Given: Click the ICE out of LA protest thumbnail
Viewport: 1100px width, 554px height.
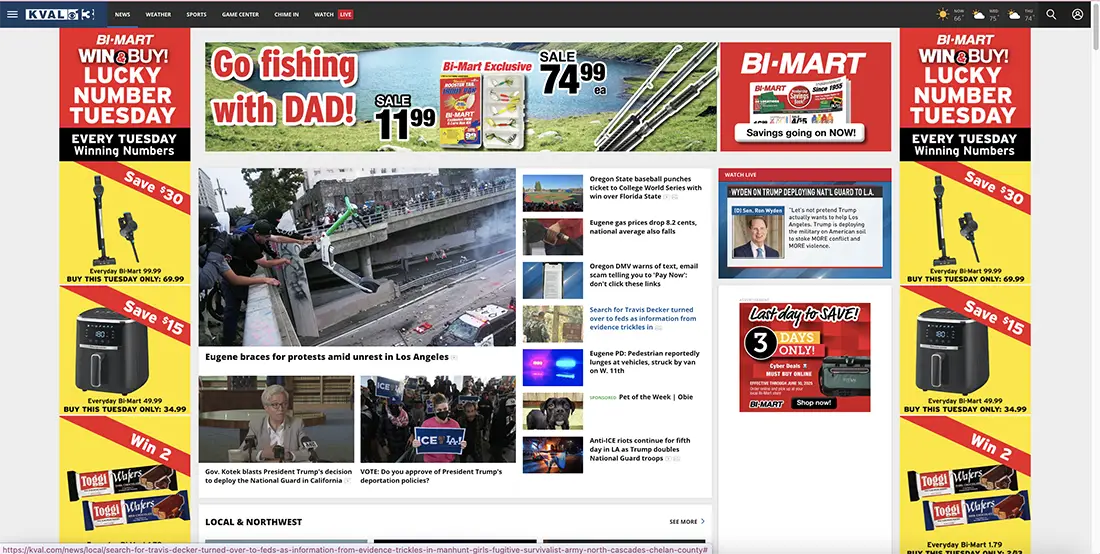Looking at the screenshot, I should click(438, 419).
